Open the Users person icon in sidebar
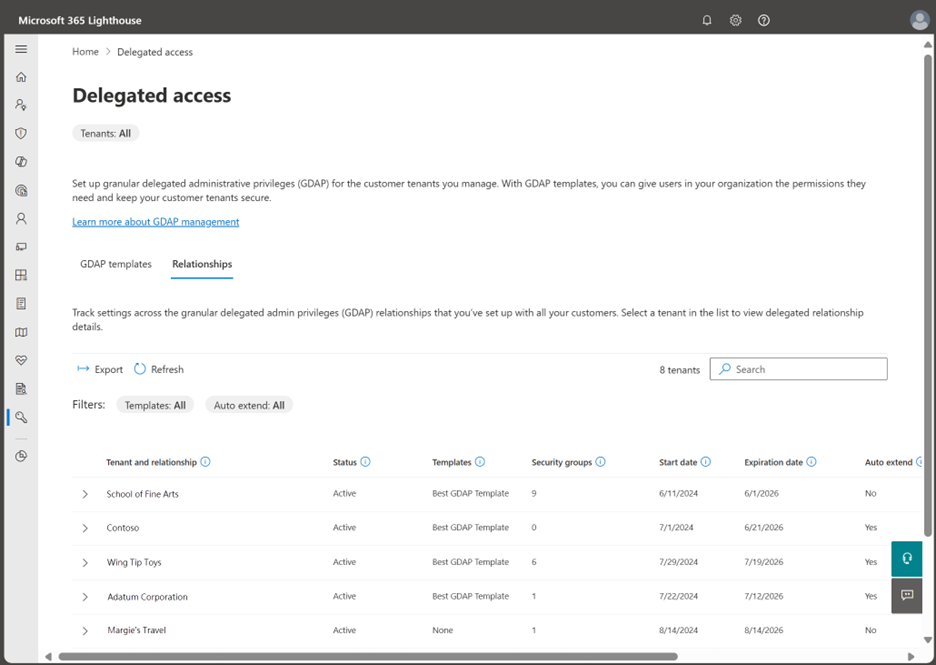Image resolution: width=936 pixels, height=665 pixels. coord(21,218)
